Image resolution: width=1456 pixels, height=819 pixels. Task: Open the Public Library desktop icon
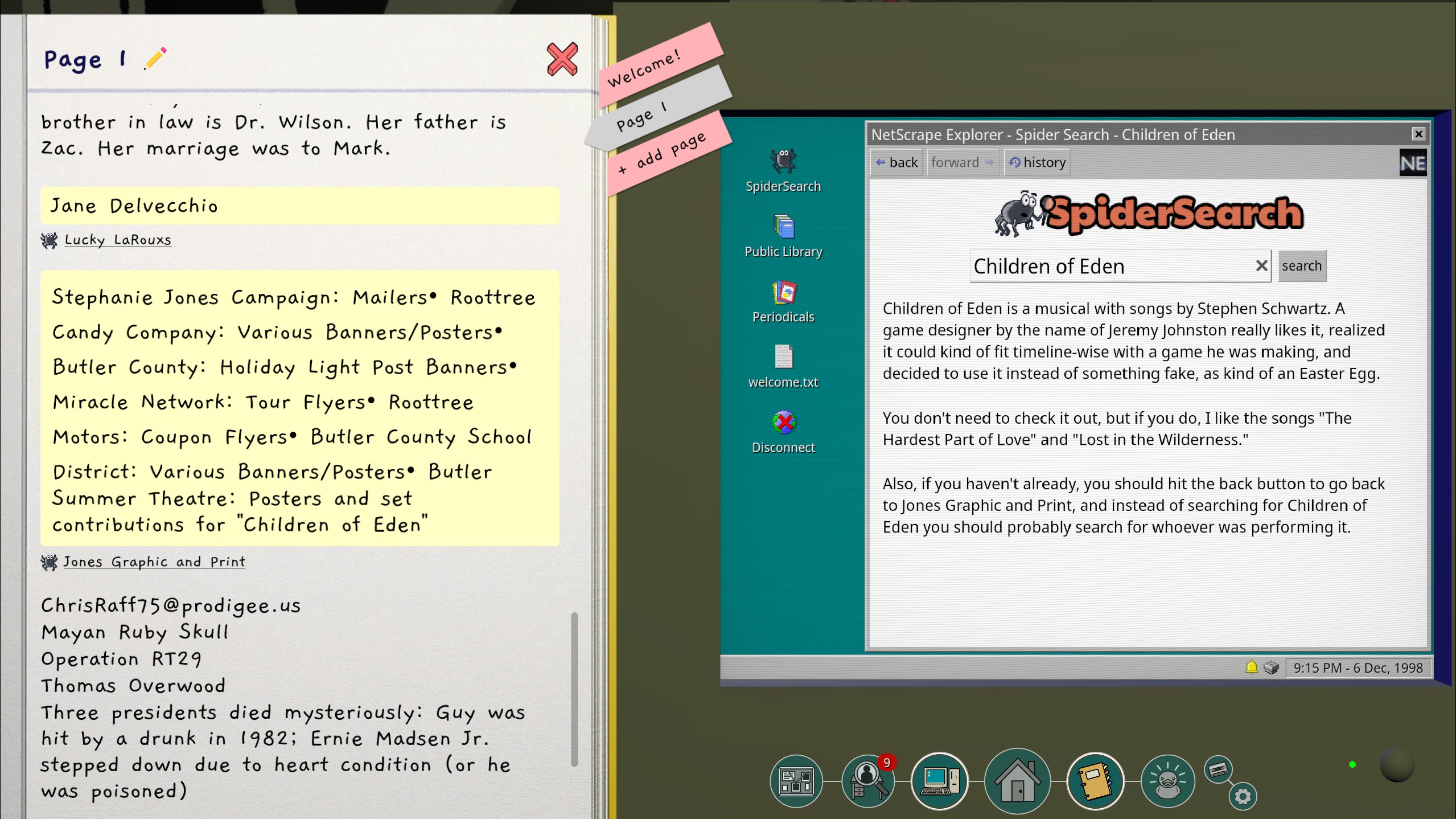click(783, 236)
